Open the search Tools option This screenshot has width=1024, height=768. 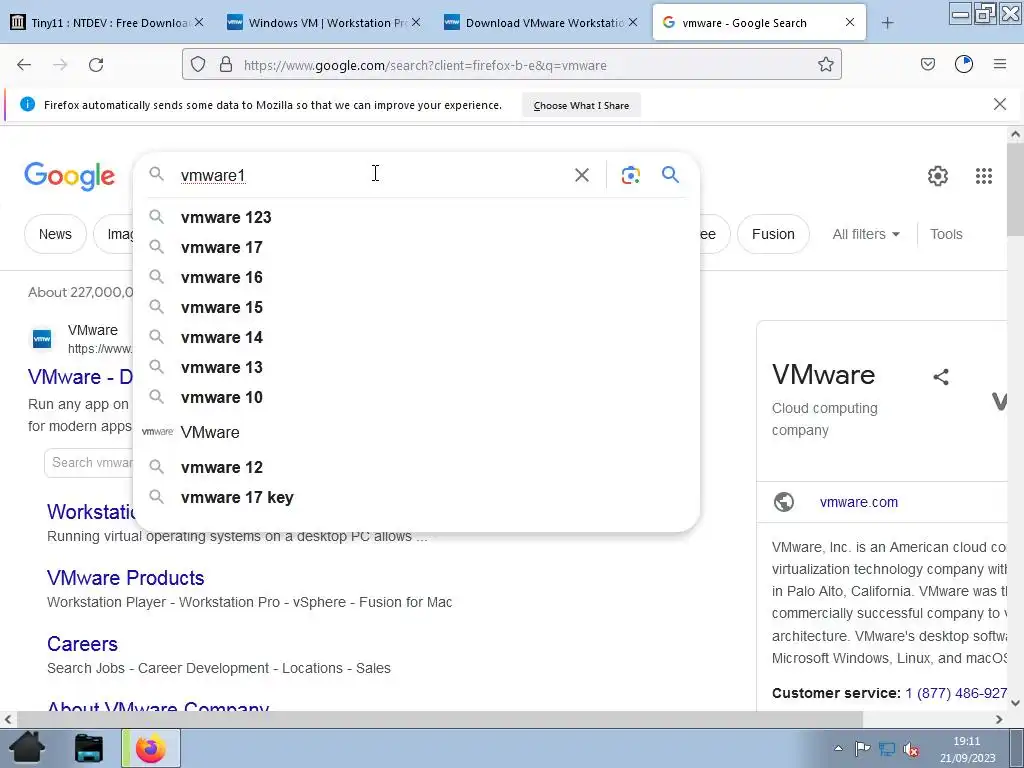coord(946,234)
